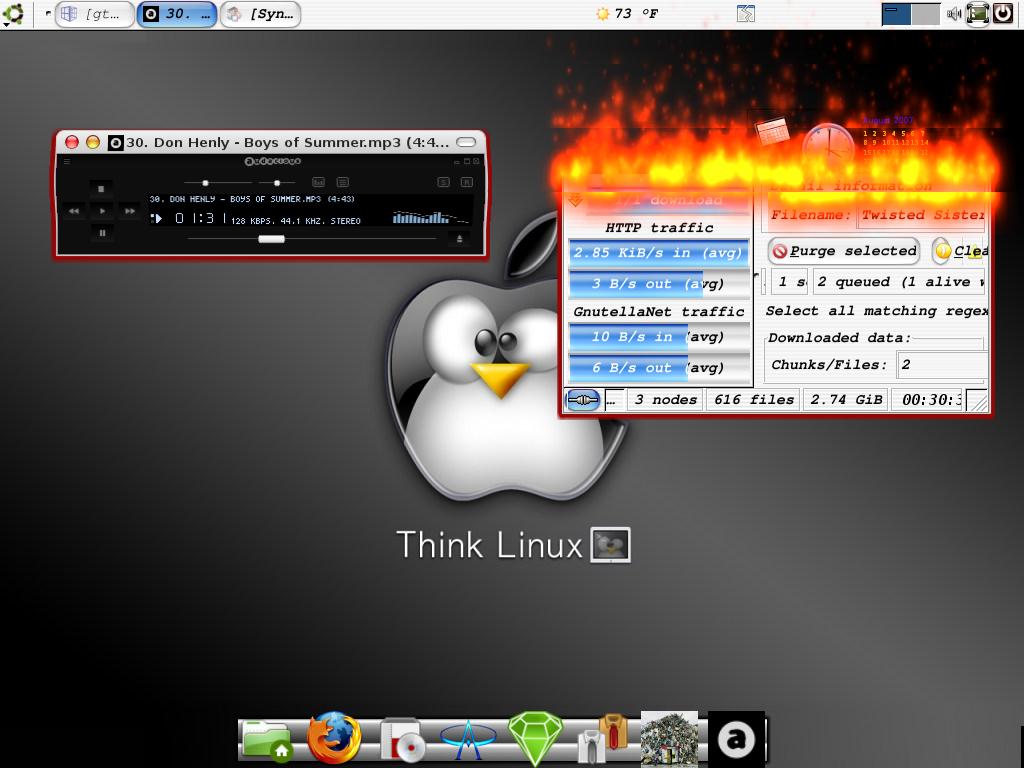Click the 616 files status entry
1024x768 pixels.
tap(754, 400)
